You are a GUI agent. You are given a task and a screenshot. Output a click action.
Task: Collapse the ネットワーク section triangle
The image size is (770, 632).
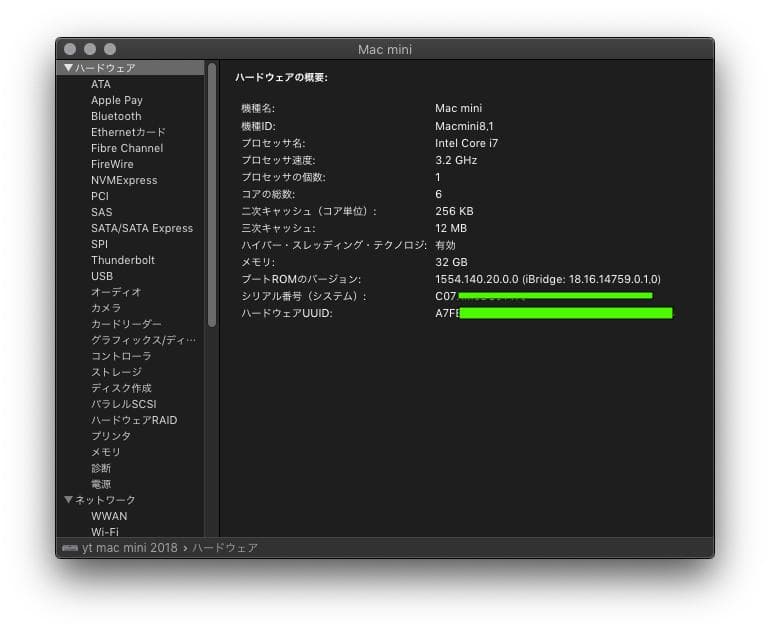(68, 499)
